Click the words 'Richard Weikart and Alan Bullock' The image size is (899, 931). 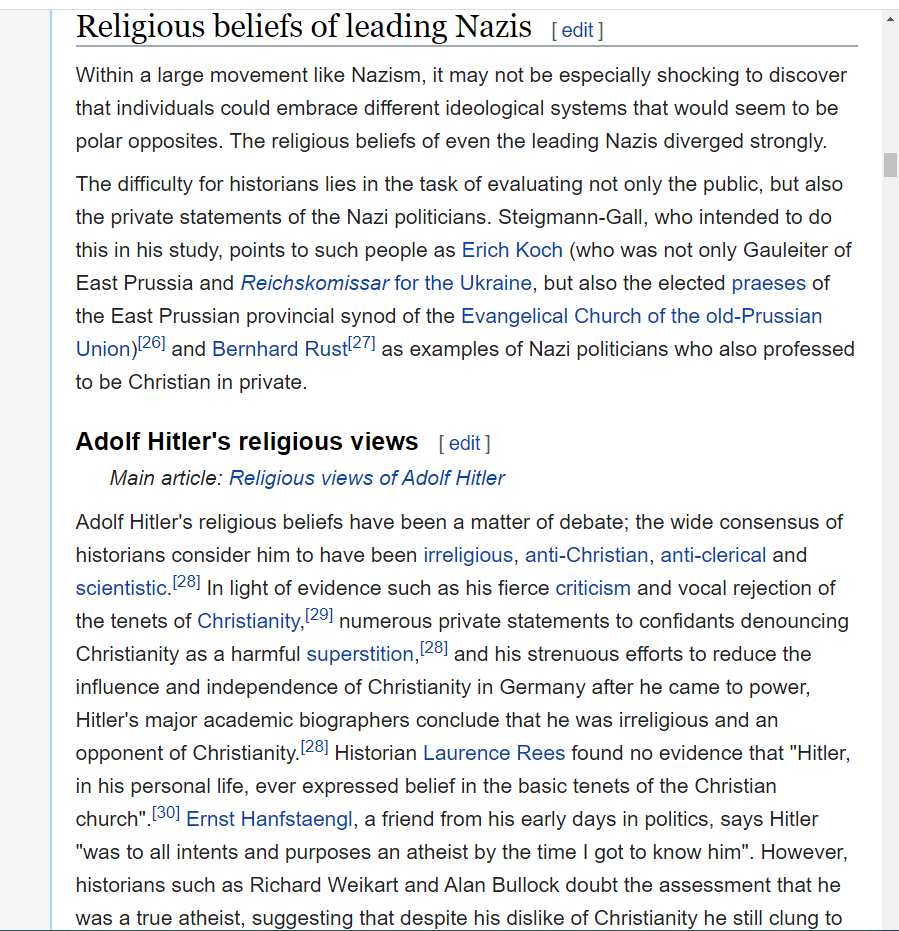pyautogui.click(x=404, y=885)
